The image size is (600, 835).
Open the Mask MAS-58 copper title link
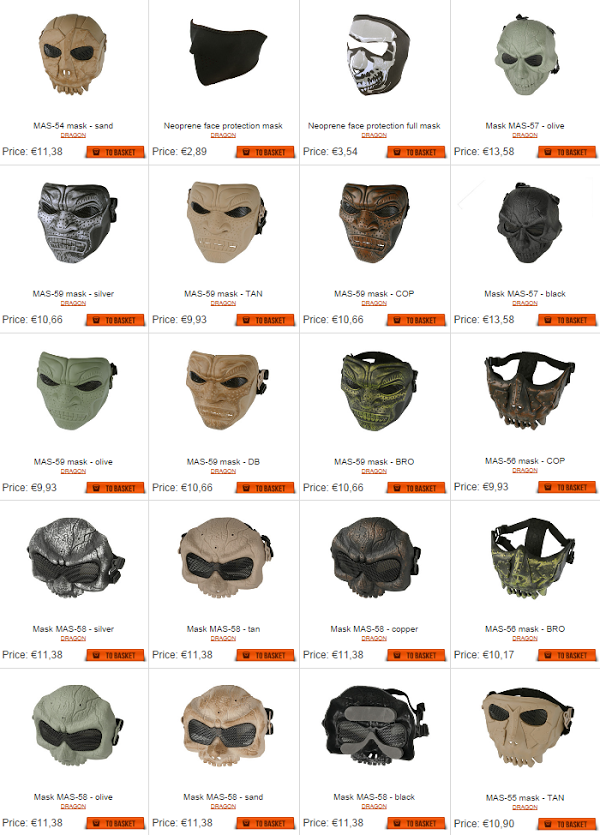374,629
